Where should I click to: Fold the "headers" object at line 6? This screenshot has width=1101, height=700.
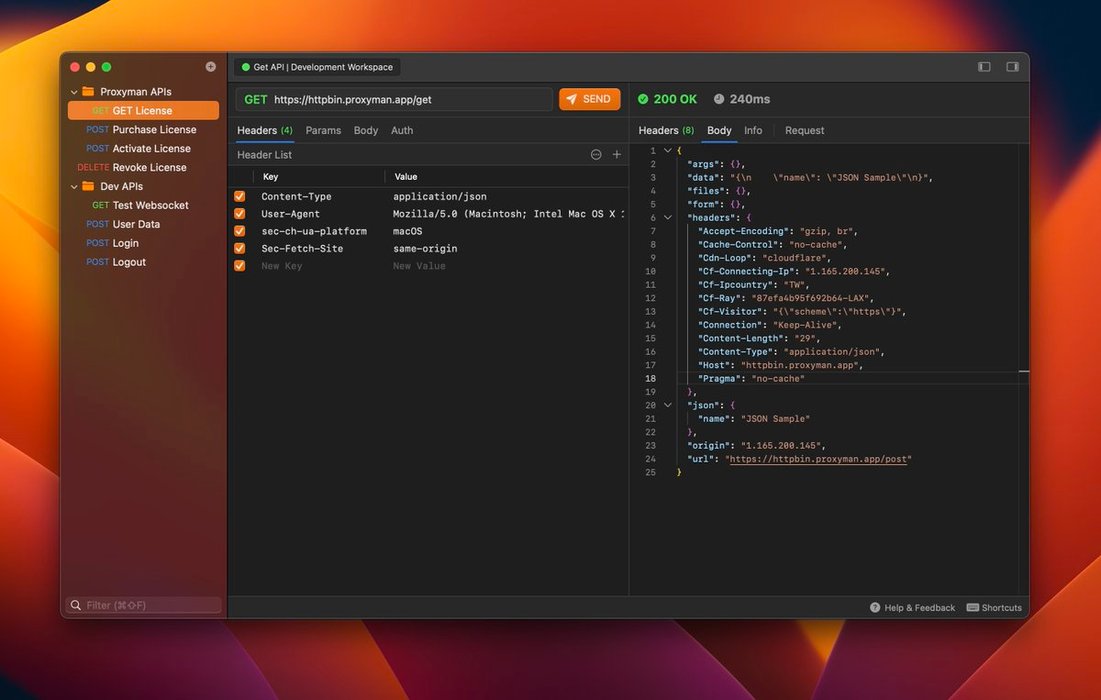(668, 218)
